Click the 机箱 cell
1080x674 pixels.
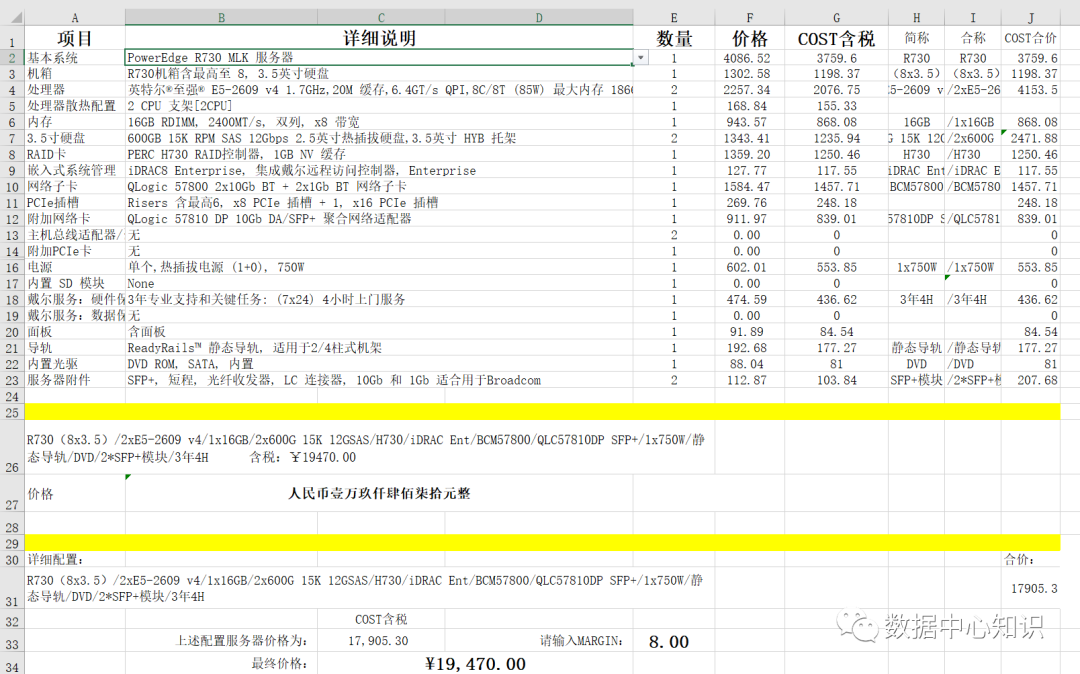click(x=75, y=74)
